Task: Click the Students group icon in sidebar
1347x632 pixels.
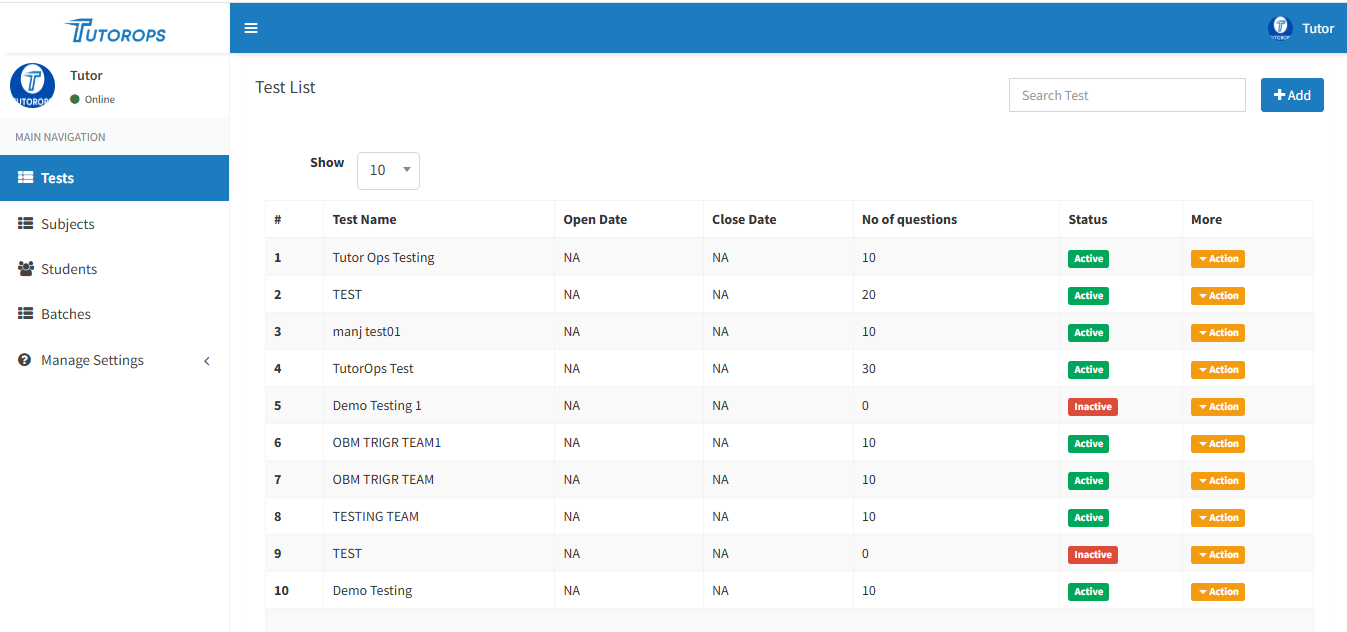Action: tap(26, 269)
